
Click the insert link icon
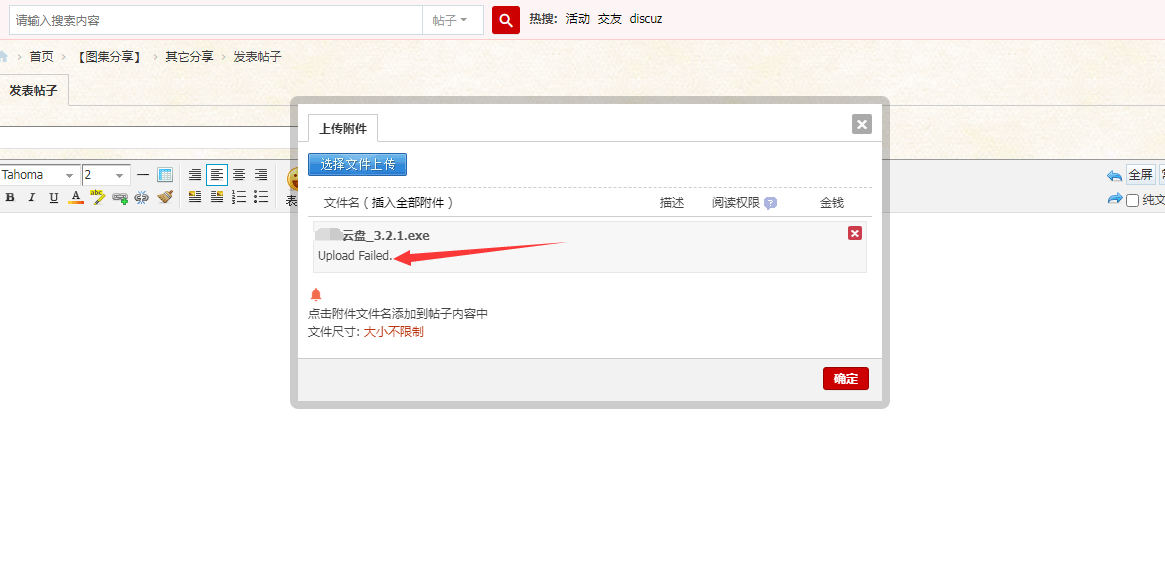120,198
